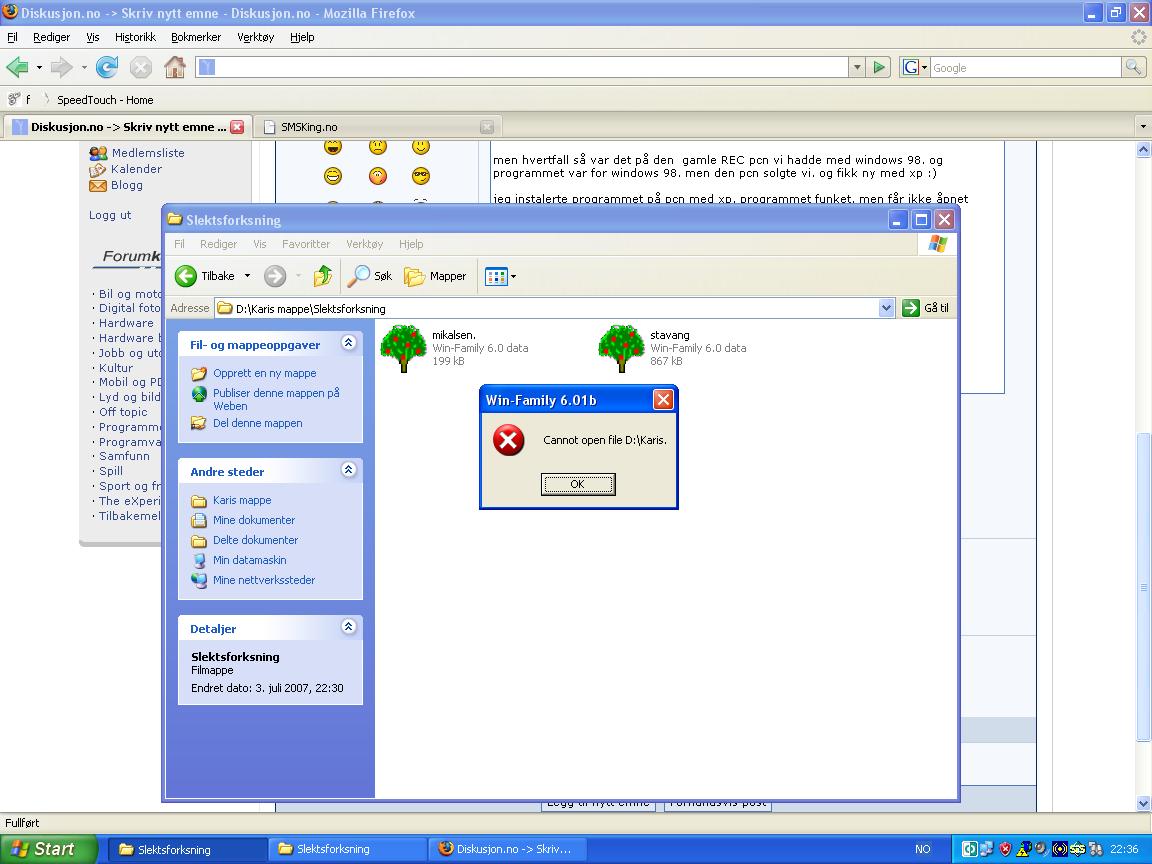Click Opprett en ny mappe

click(x=264, y=373)
